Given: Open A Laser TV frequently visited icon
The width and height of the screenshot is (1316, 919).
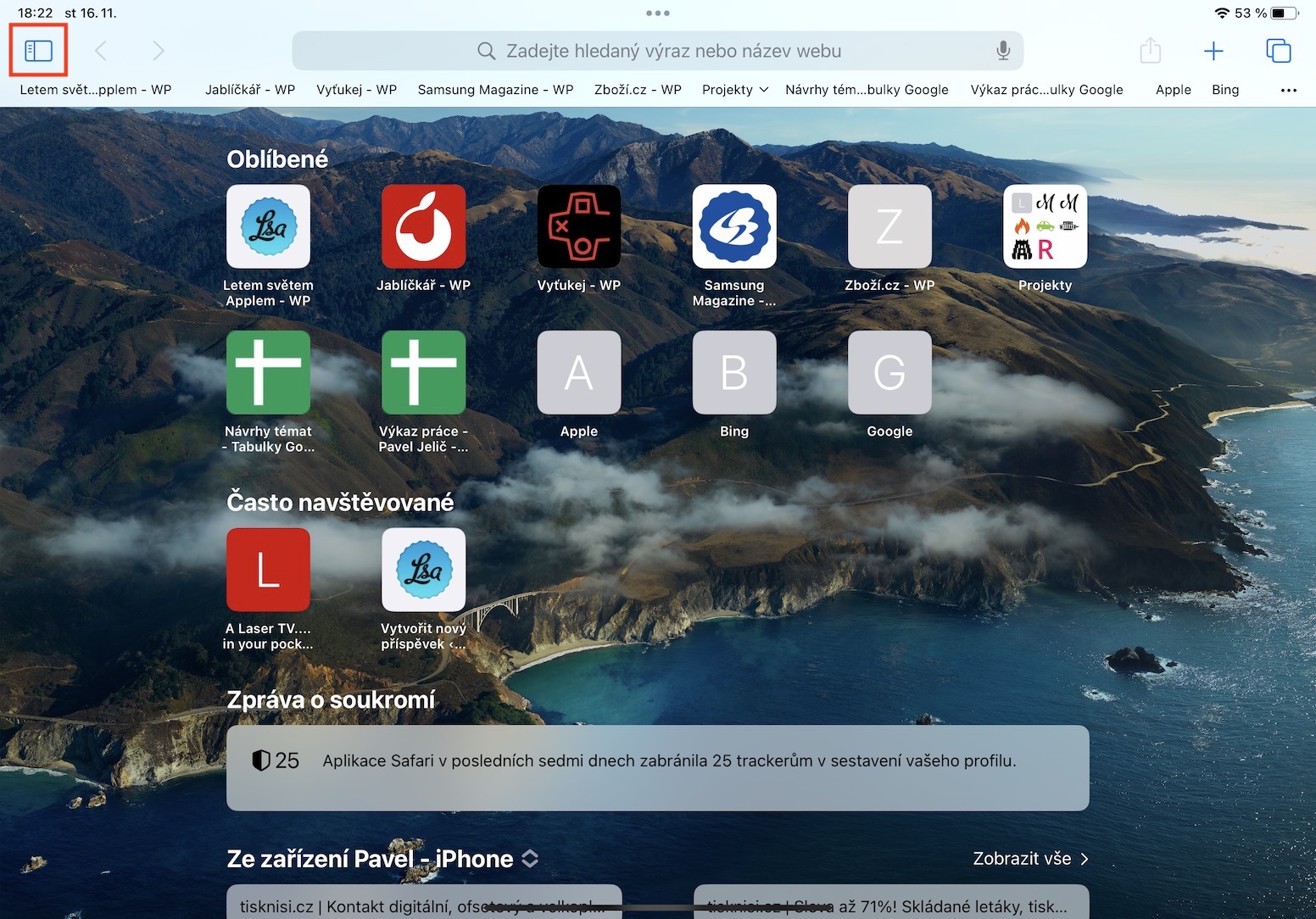Looking at the screenshot, I should point(268,570).
